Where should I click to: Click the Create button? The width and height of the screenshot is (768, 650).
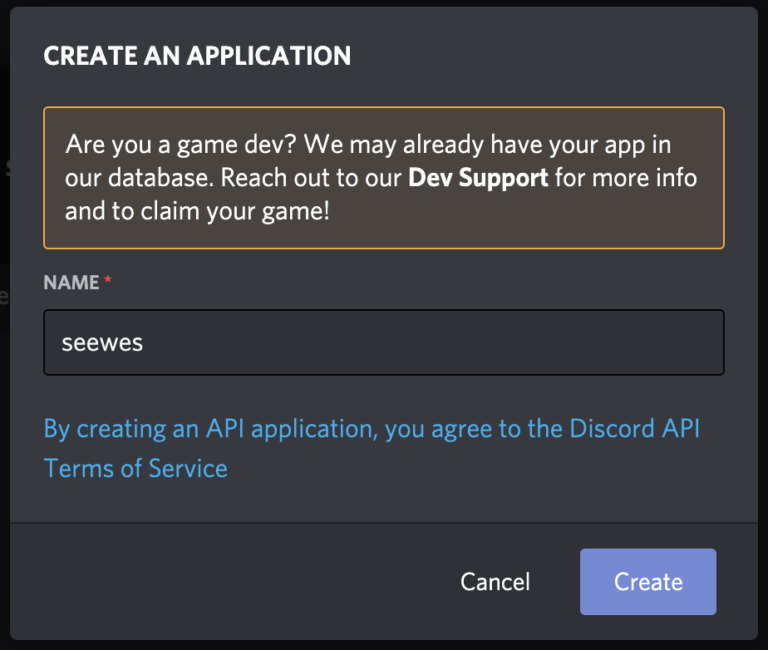648,581
